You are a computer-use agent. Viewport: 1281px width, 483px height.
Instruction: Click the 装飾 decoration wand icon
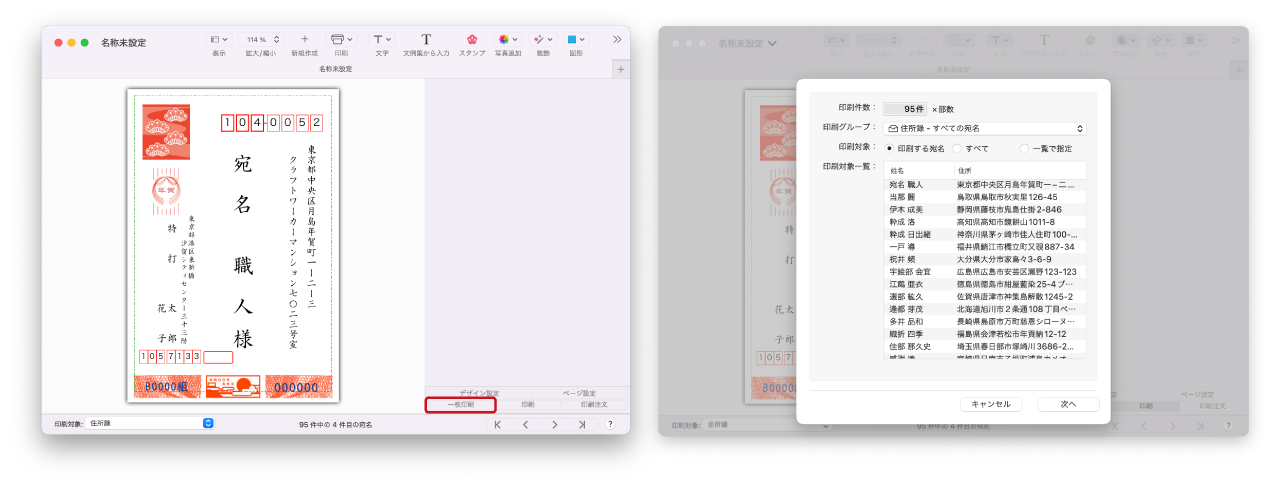pos(542,40)
